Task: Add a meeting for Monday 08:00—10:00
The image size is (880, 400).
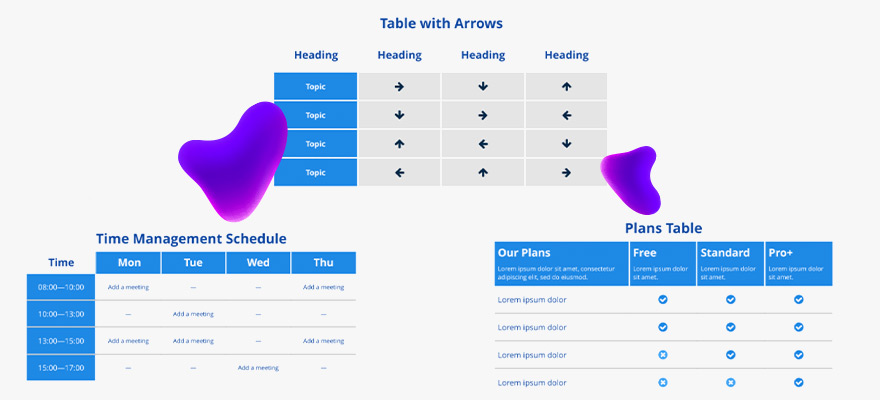Action: [x=129, y=287]
